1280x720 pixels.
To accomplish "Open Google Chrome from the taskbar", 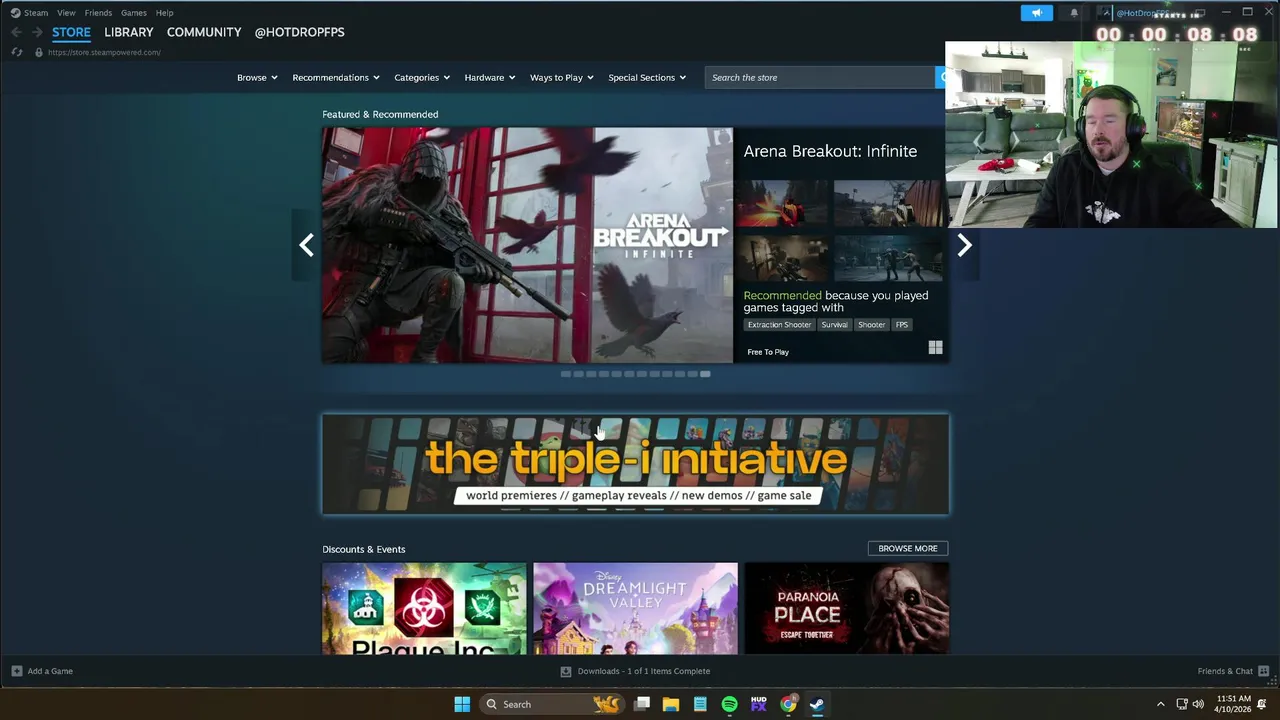I will coord(788,704).
